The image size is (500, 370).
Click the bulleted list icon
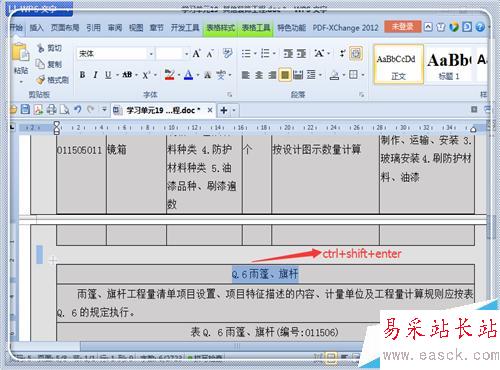246,53
